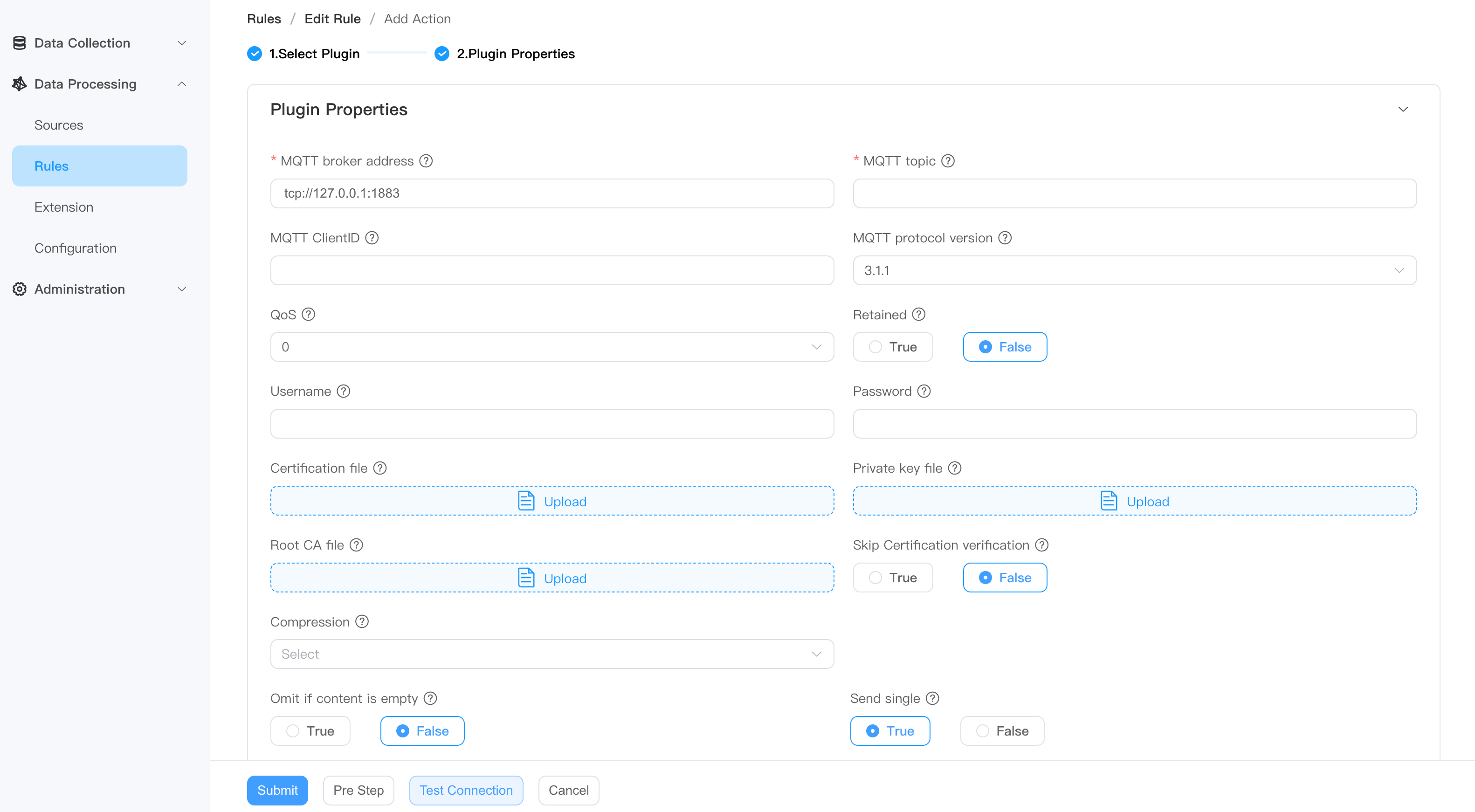The width and height of the screenshot is (1475, 812).
Task: Click Send single help question icon
Action: pyautogui.click(x=932, y=699)
